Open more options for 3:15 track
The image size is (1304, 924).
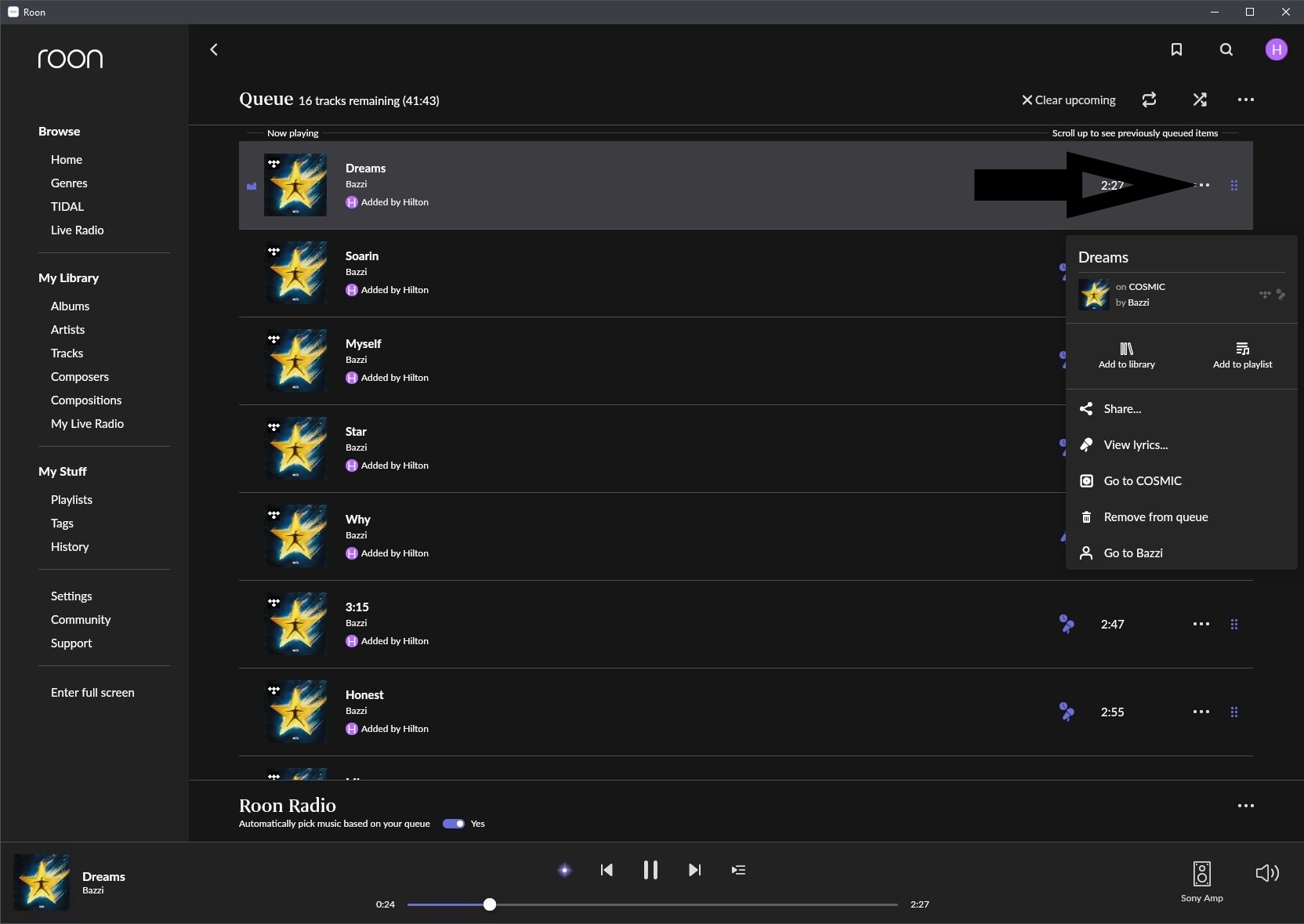point(1201,625)
